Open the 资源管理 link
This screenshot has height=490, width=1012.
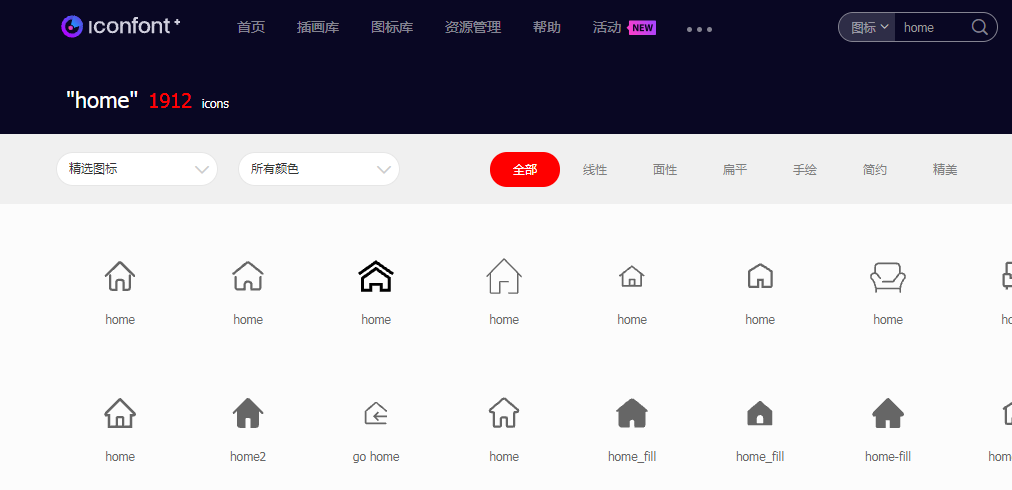473,28
